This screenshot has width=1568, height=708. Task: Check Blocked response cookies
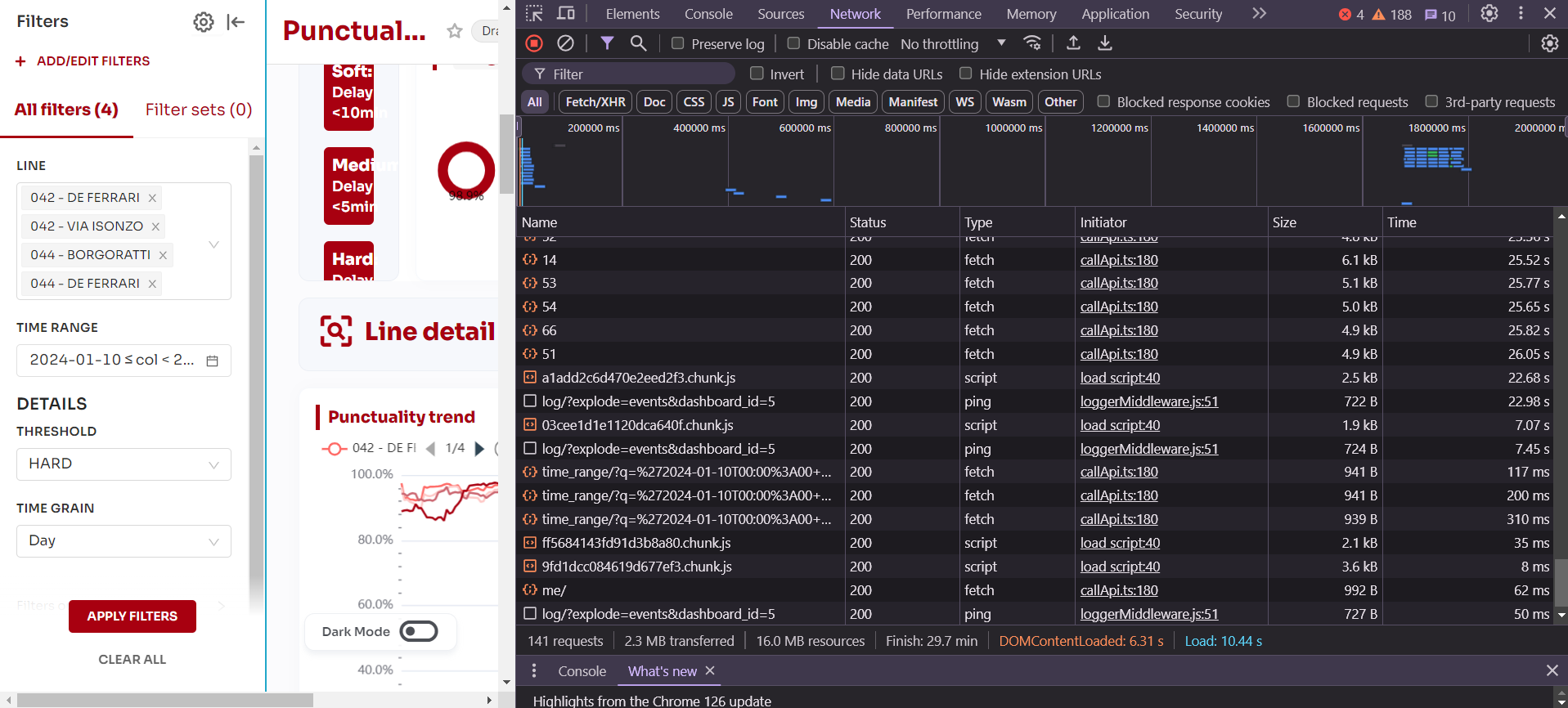pyautogui.click(x=1103, y=101)
